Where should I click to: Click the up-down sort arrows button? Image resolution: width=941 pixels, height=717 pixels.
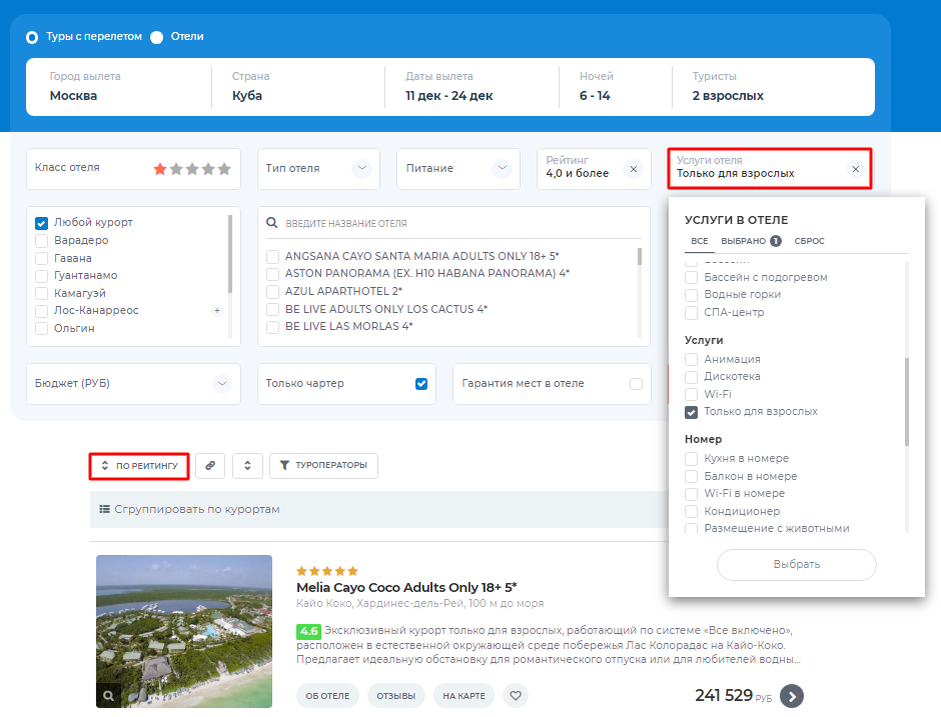[x=247, y=466]
